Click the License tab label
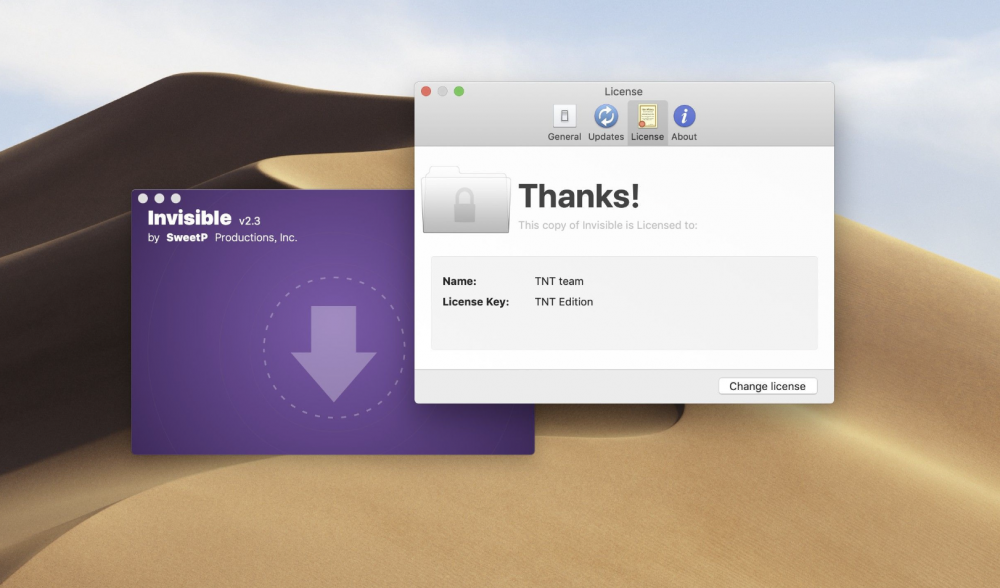Screen dimensions: 1000x588 (647, 136)
